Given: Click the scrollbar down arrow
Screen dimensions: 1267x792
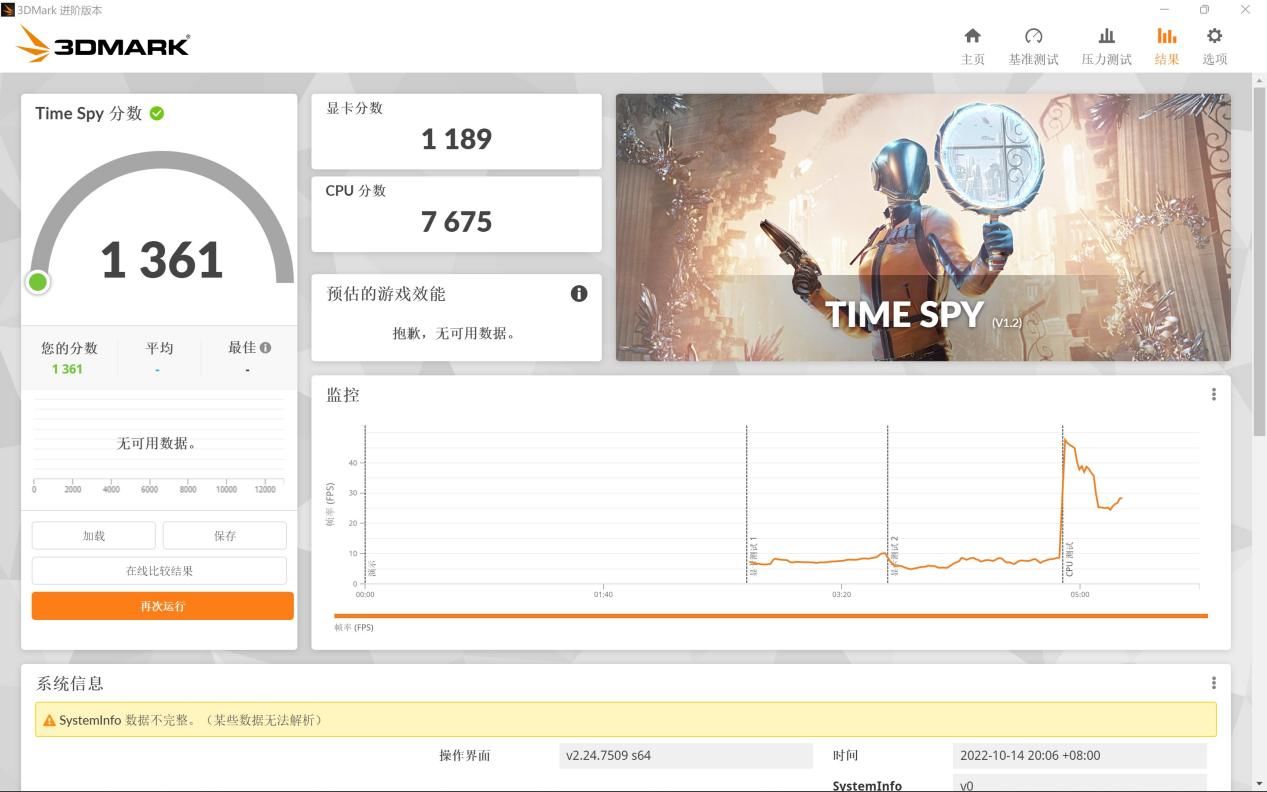Looking at the screenshot, I should pyautogui.click(x=1260, y=783).
